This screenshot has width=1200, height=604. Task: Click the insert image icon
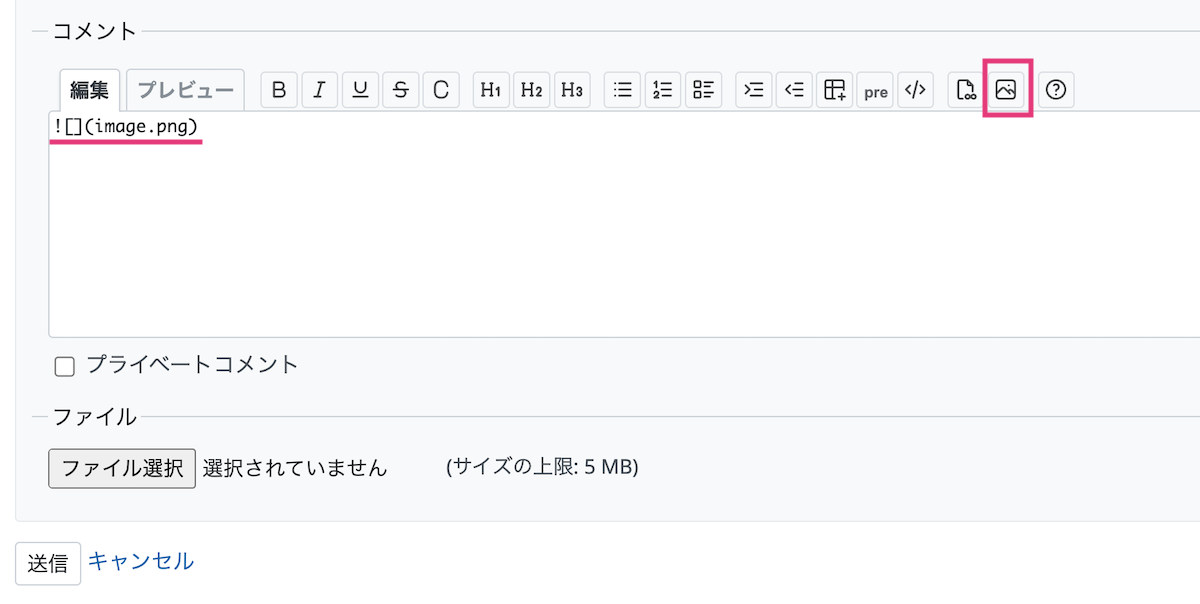(x=1006, y=90)
